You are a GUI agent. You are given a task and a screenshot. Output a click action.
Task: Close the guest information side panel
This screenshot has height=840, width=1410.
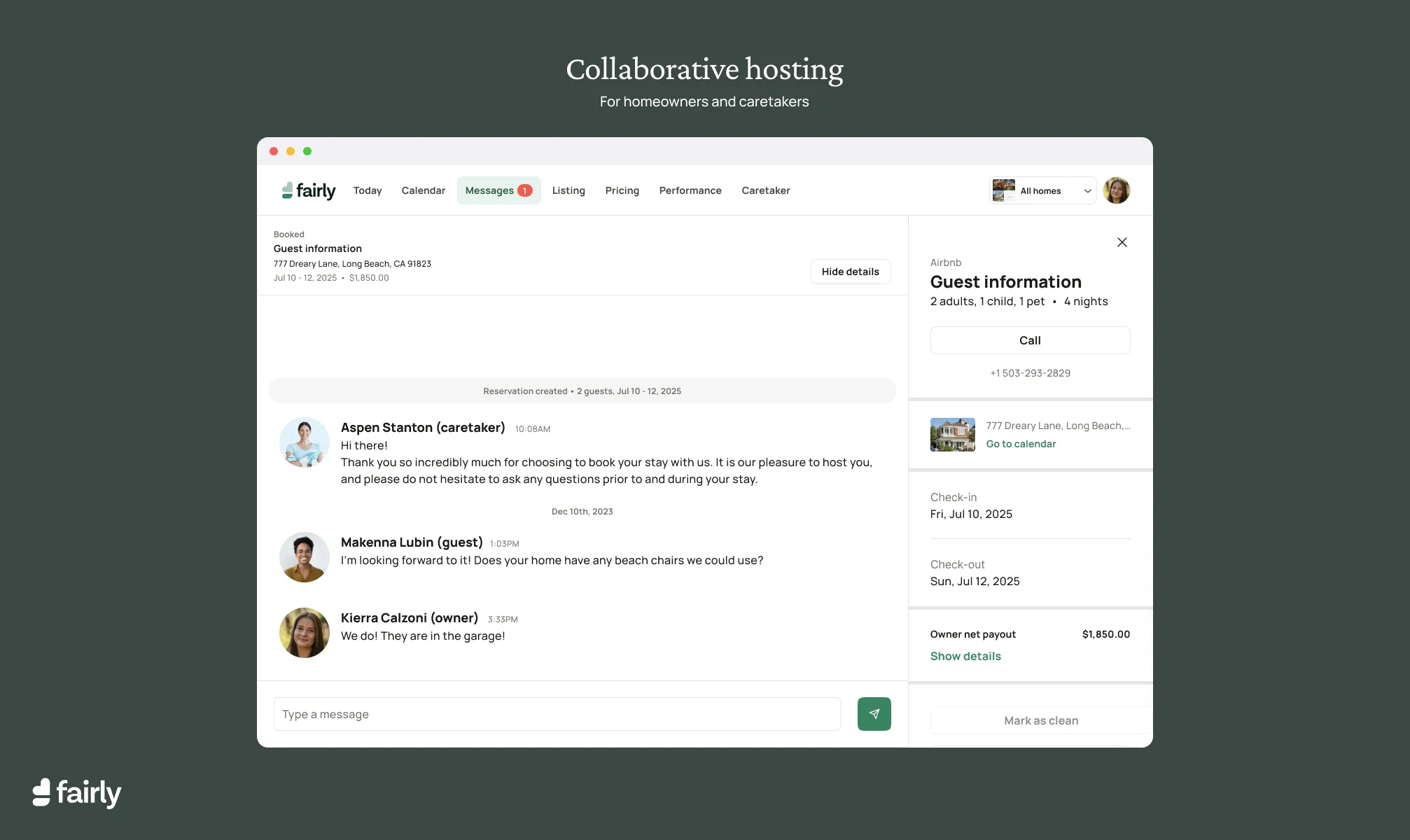click(x=1122, y=242)
